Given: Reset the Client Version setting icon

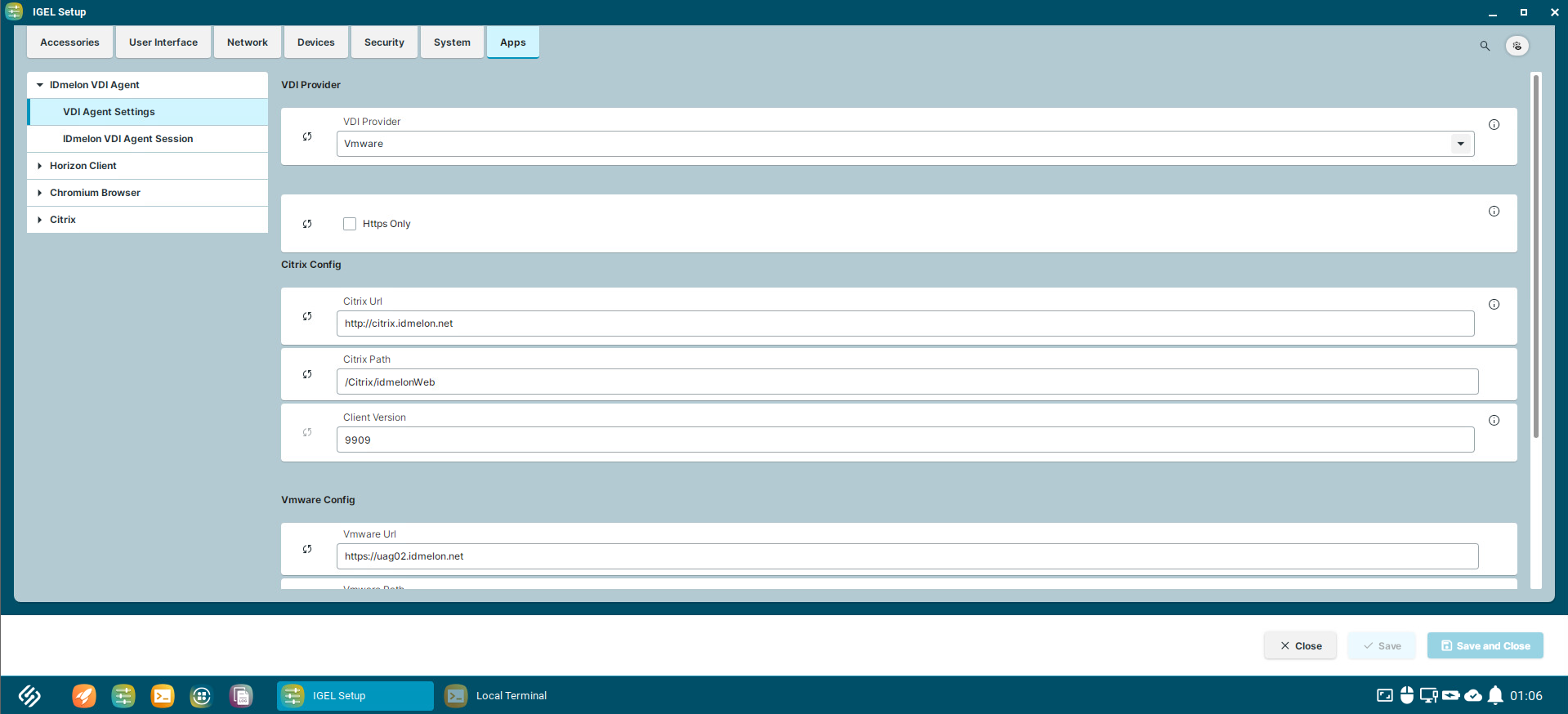Looking at the screenshot, I should point(307,433).
